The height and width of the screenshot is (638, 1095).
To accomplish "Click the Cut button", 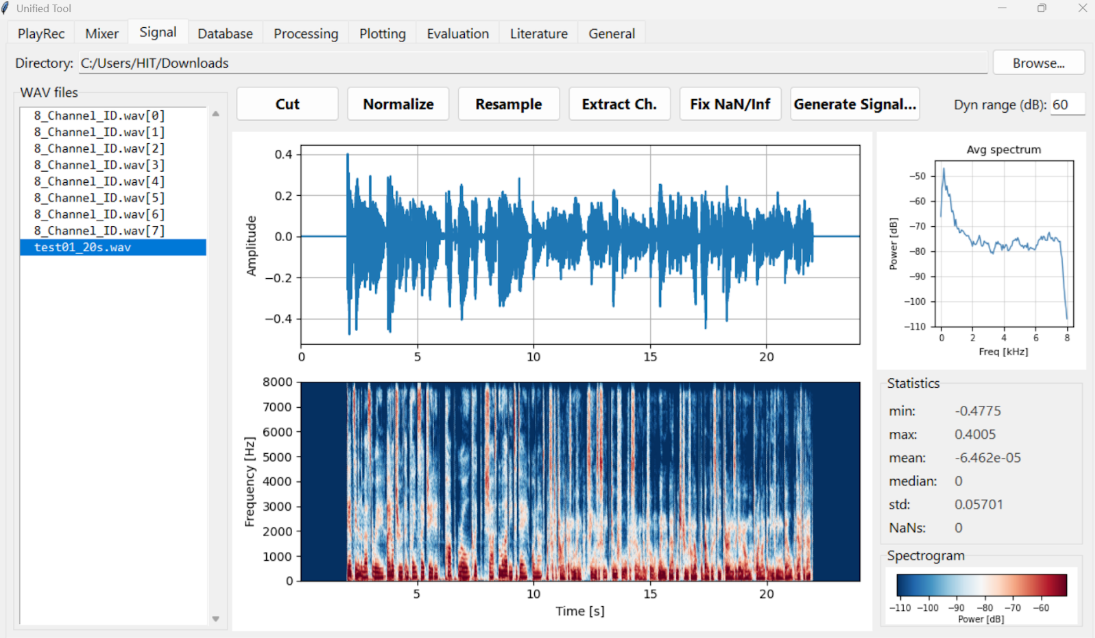I will tap(287, 104).
